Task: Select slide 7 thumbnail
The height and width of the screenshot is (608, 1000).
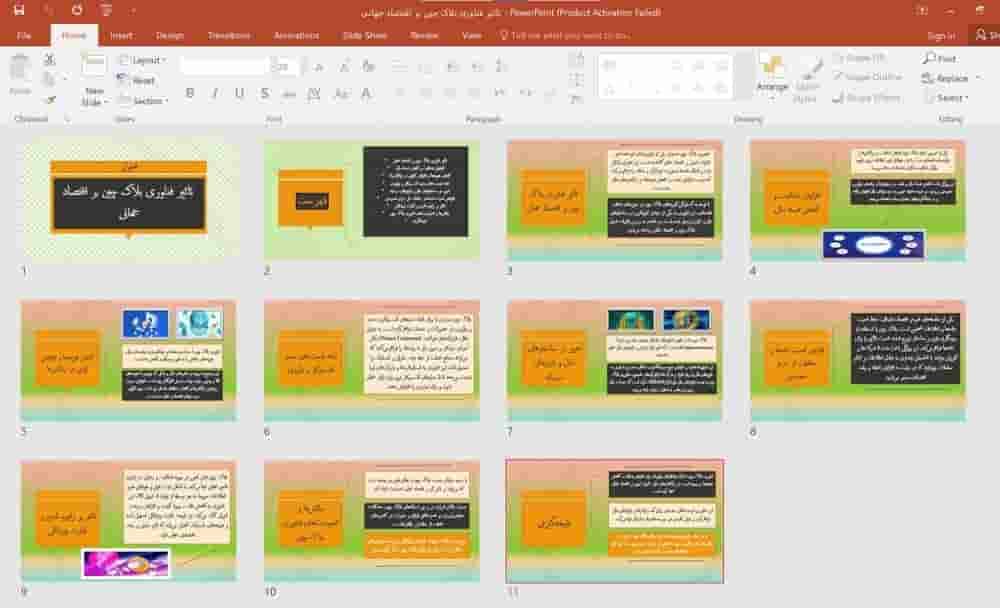Action: (615, 361)
